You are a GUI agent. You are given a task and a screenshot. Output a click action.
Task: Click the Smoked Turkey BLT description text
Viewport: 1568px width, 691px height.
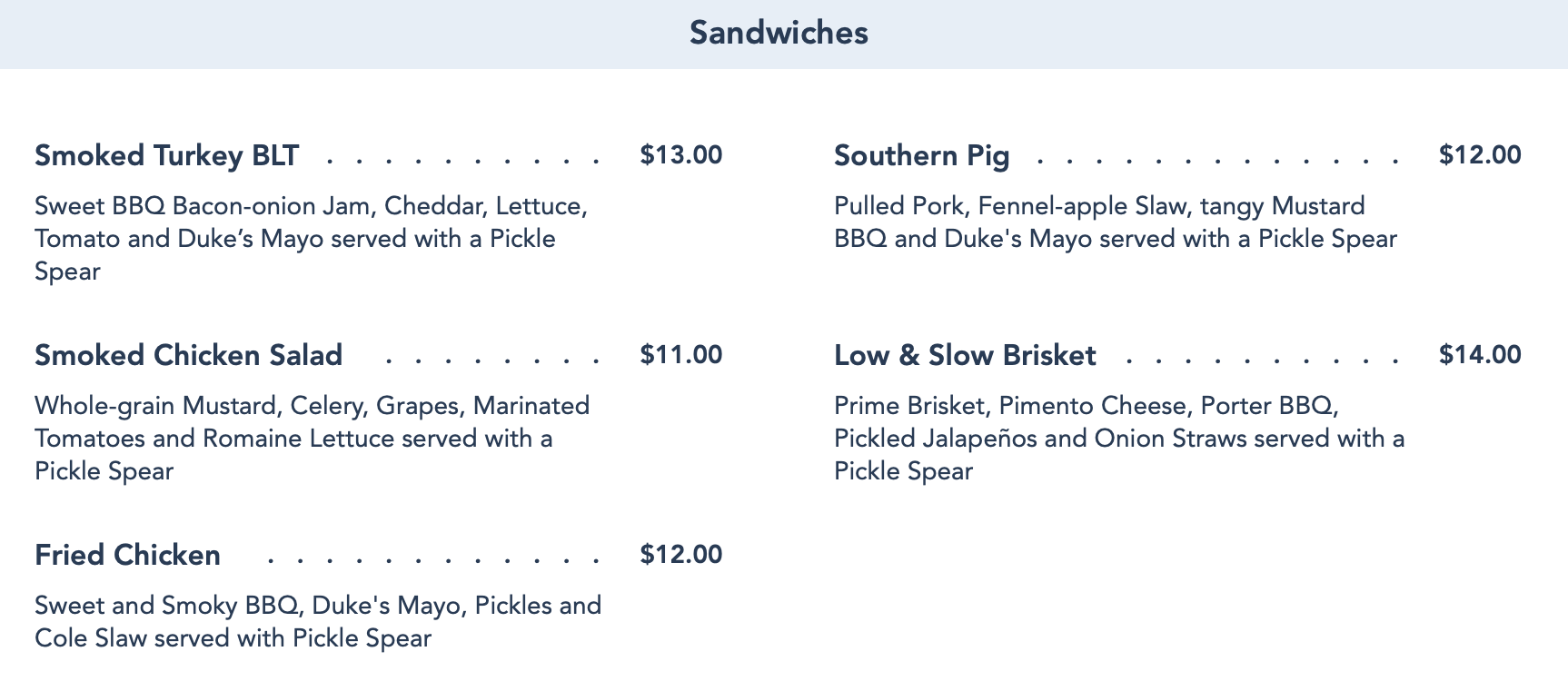click(x=311, y=239)
